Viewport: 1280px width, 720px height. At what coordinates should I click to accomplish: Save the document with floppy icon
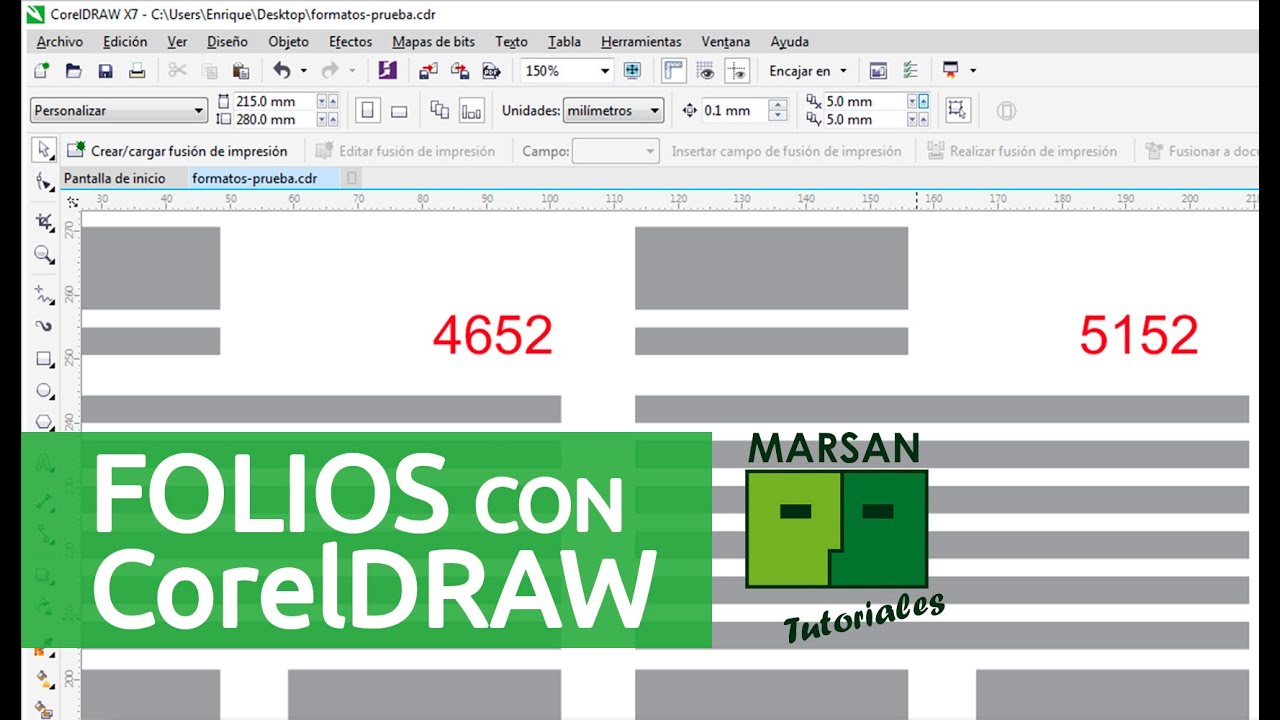pos(105,71)
